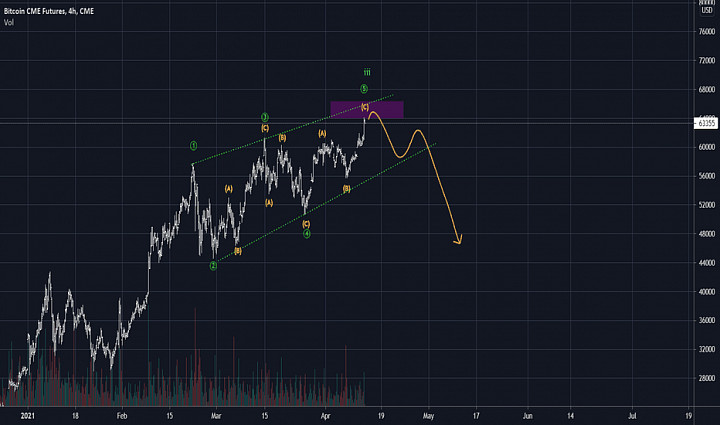Click the 72000 price axis label
The image size is (720, 425).
707,61
